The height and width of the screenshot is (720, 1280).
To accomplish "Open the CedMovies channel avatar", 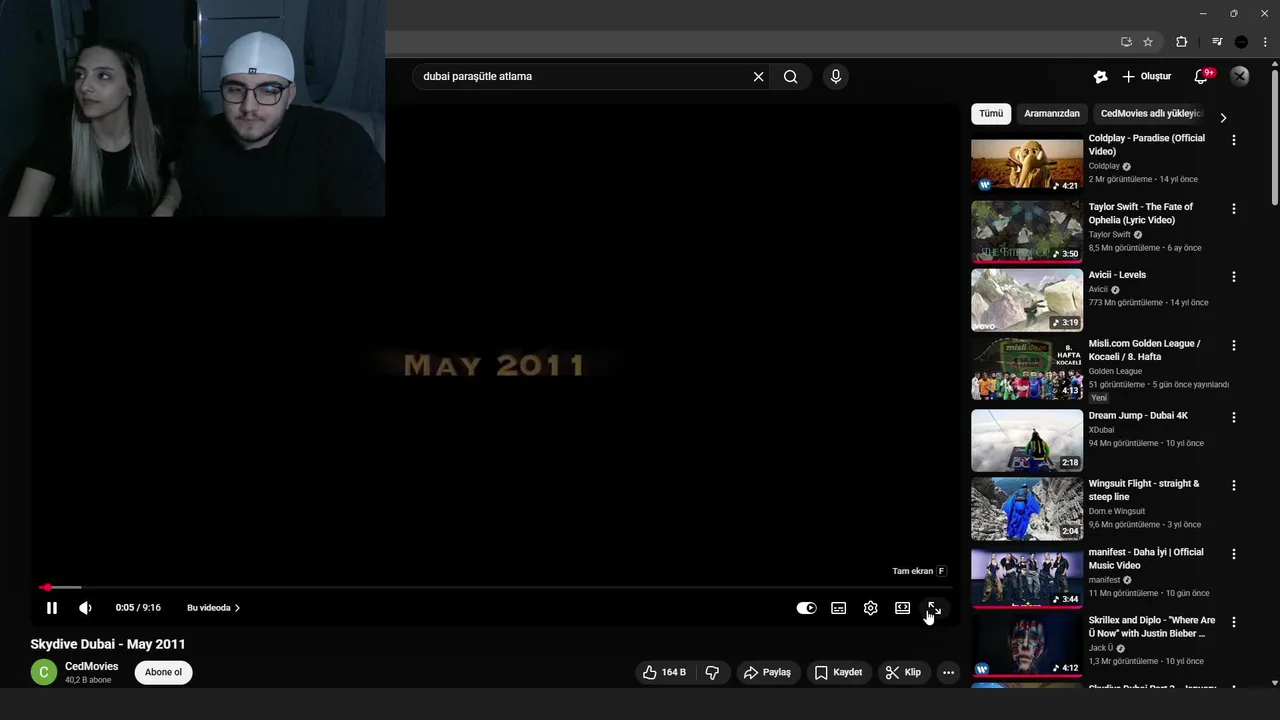I will pyautogui.click(x=43, y=672).
